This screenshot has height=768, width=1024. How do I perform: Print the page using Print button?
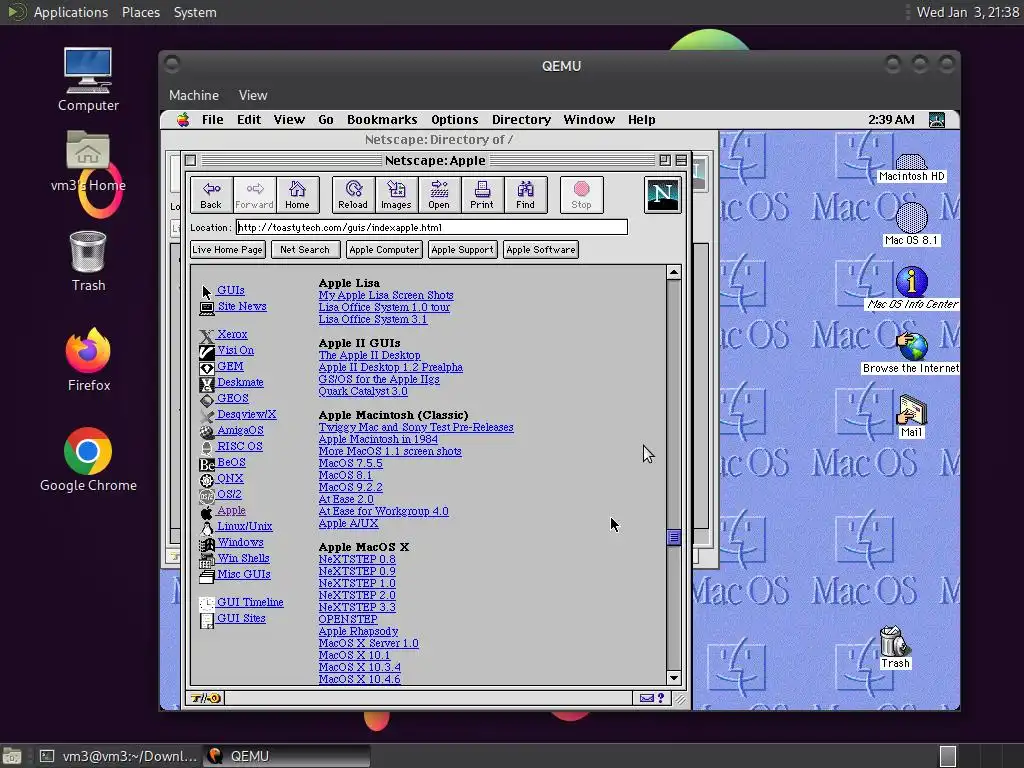482,195
